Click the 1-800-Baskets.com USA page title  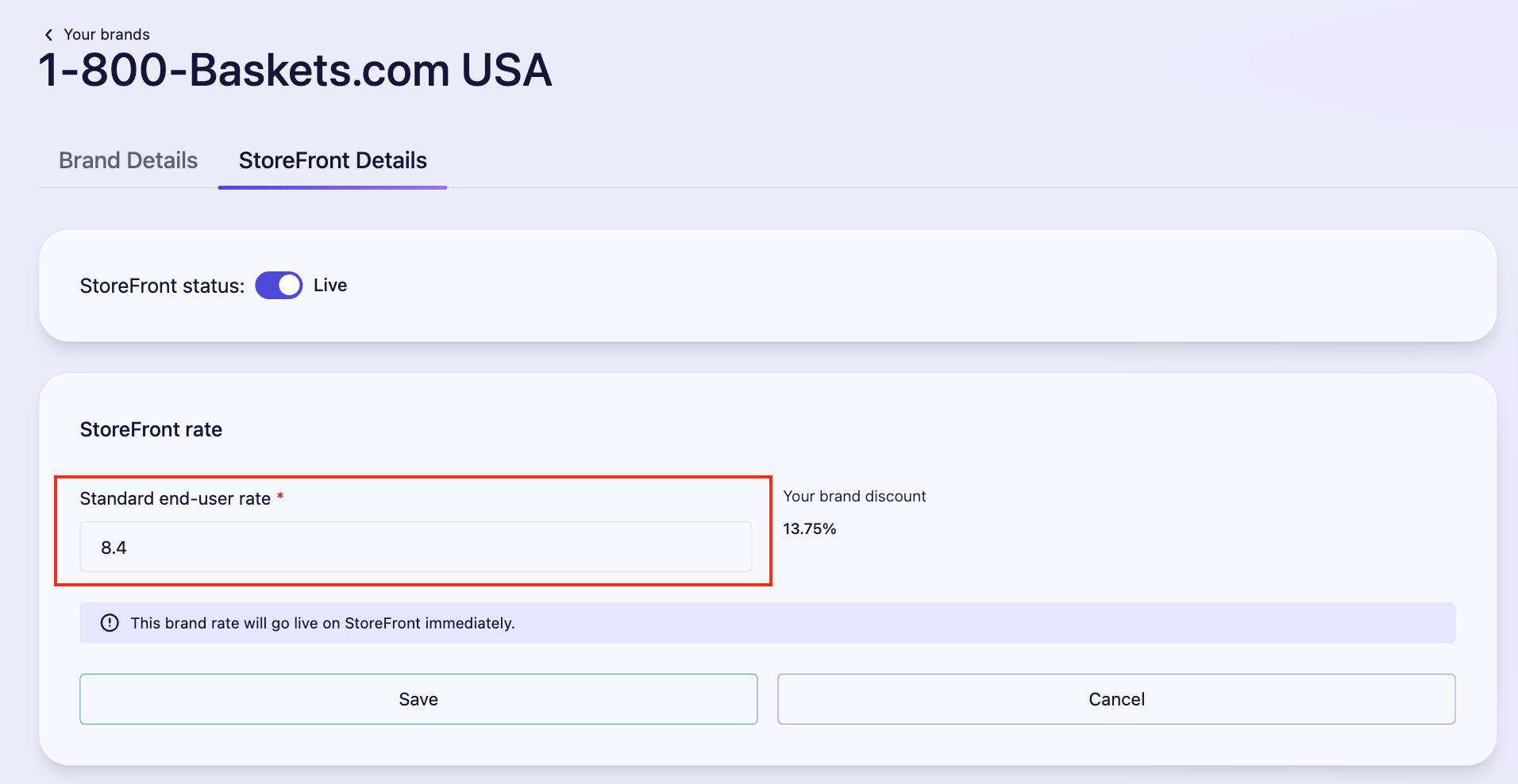pyautogui.click(x=295, y=70)
